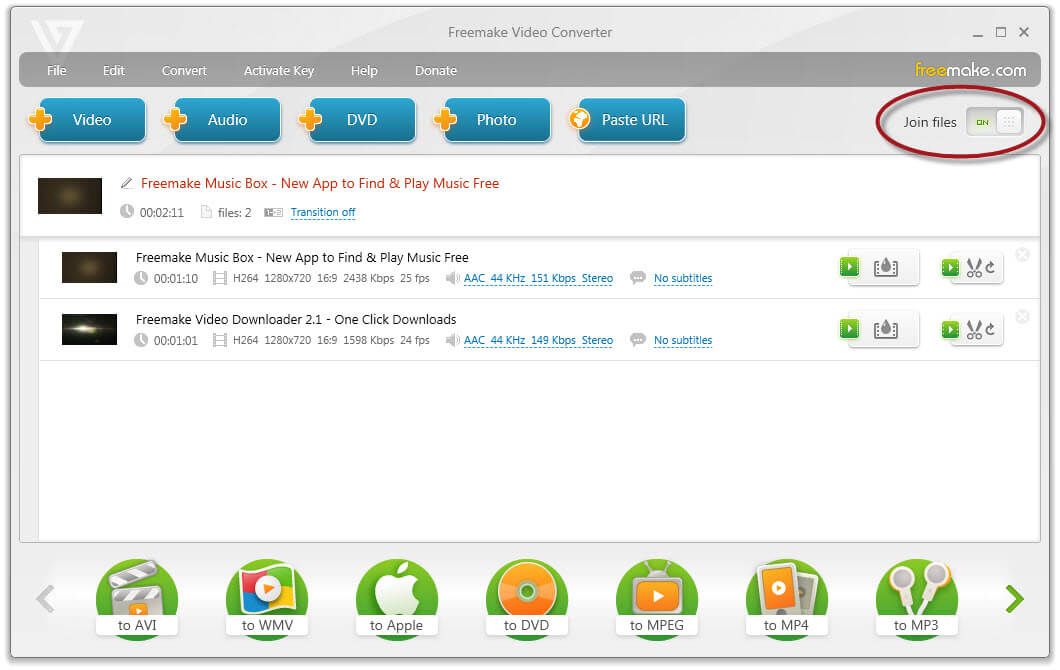Open the Help menu

(x=364, y=70)
